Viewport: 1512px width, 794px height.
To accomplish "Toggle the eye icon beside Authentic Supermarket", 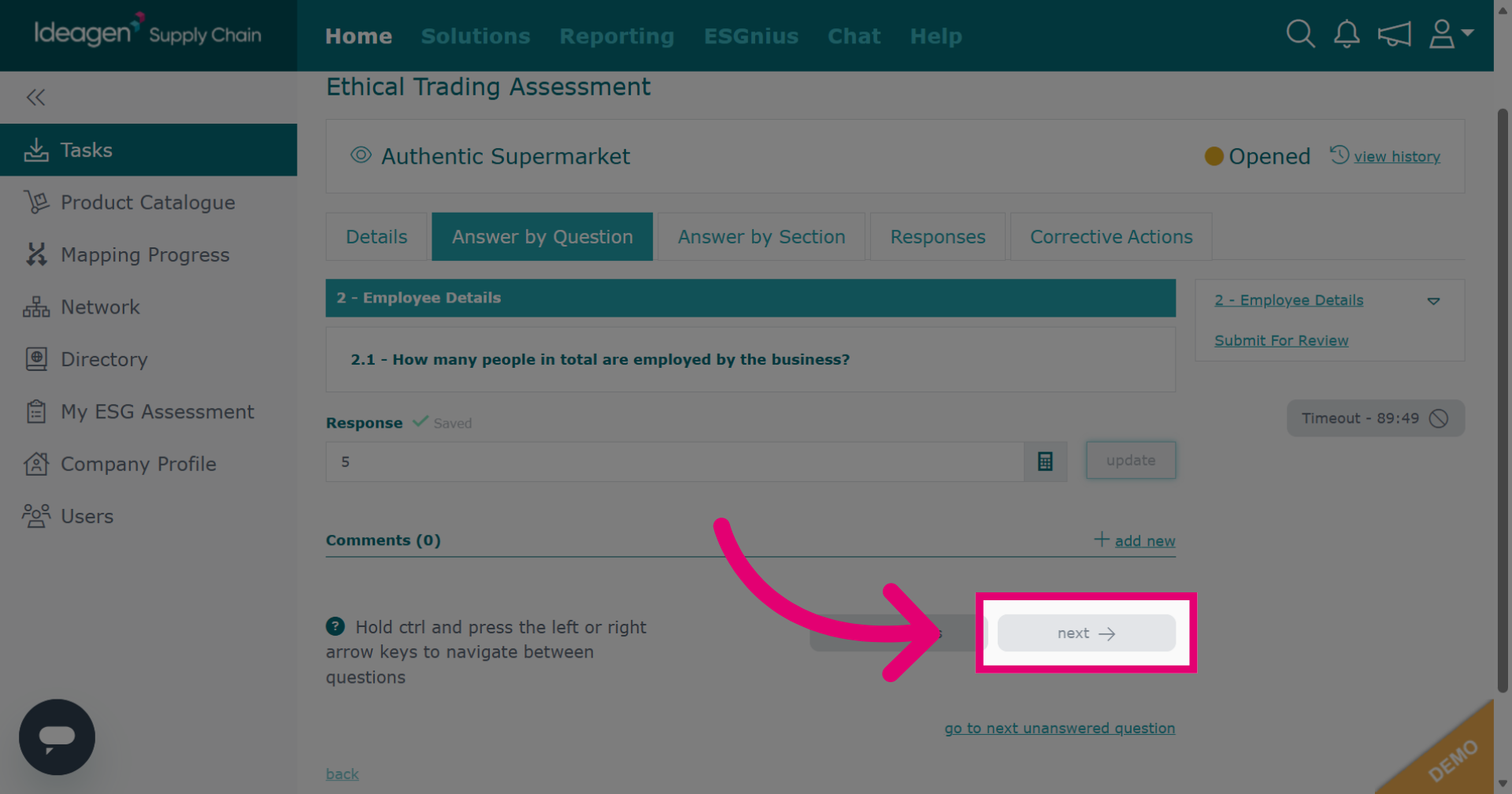I will 361,155.
